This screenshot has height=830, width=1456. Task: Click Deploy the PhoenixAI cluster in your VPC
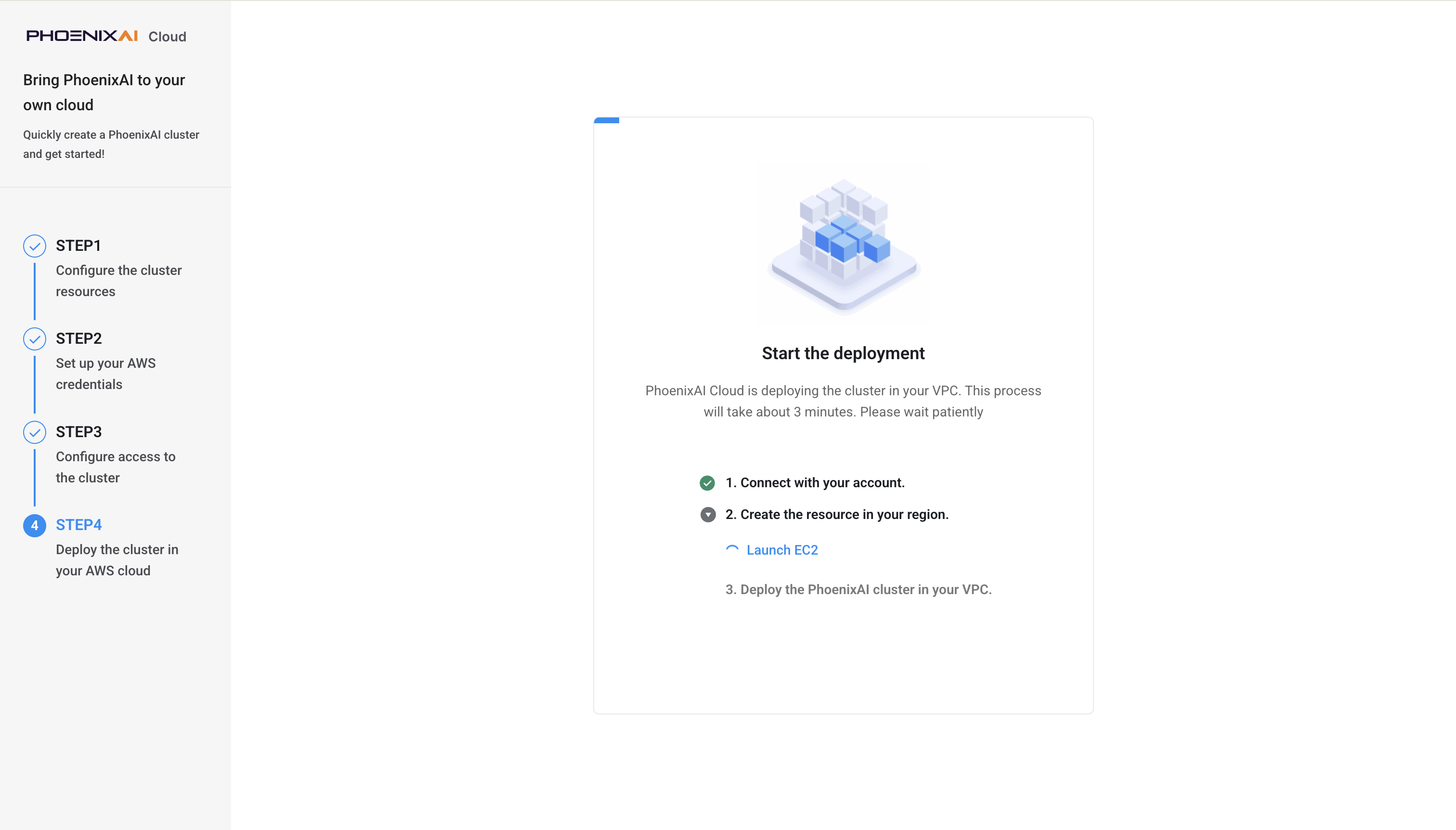coord(858,589)
